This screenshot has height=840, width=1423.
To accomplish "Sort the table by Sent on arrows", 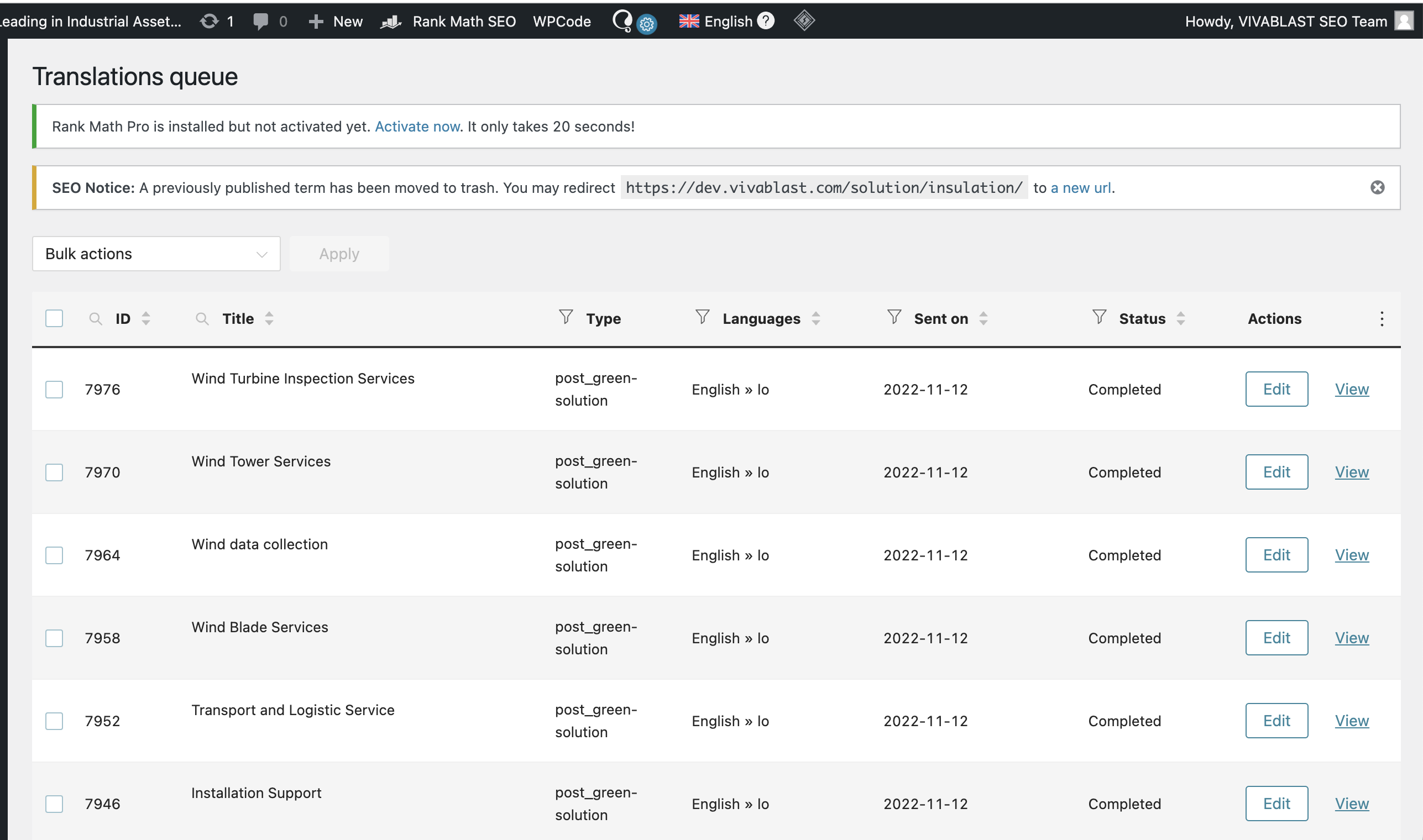I will click(x=983, y=319).
